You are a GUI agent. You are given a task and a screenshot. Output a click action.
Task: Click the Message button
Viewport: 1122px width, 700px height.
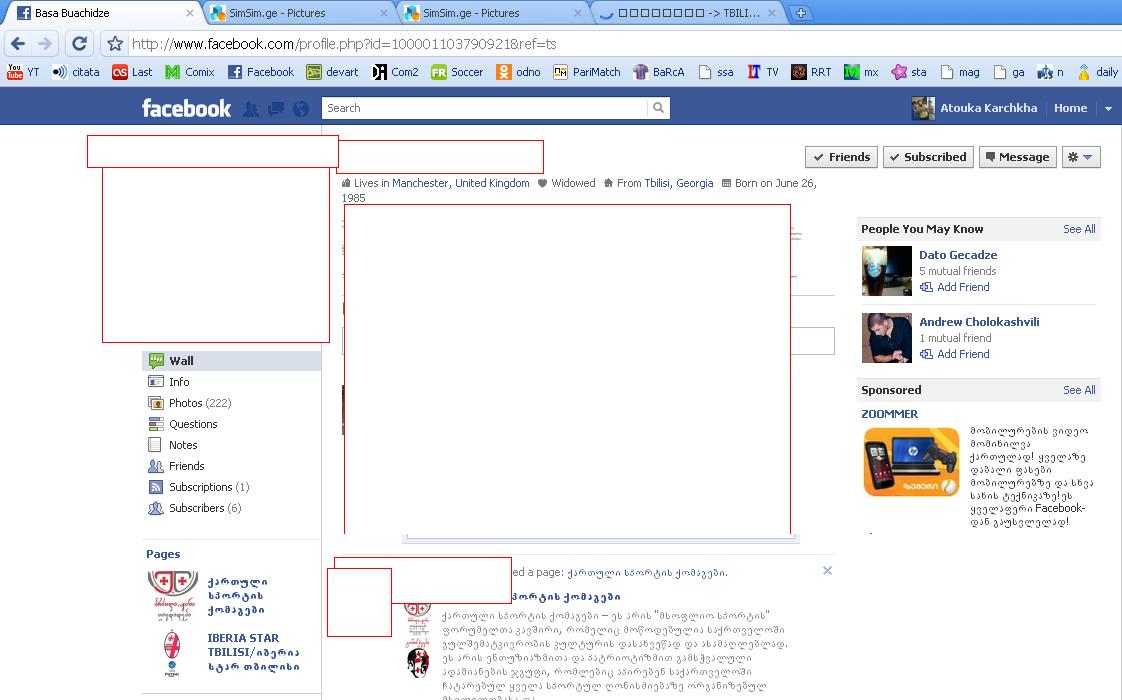tap(1017, 157)
